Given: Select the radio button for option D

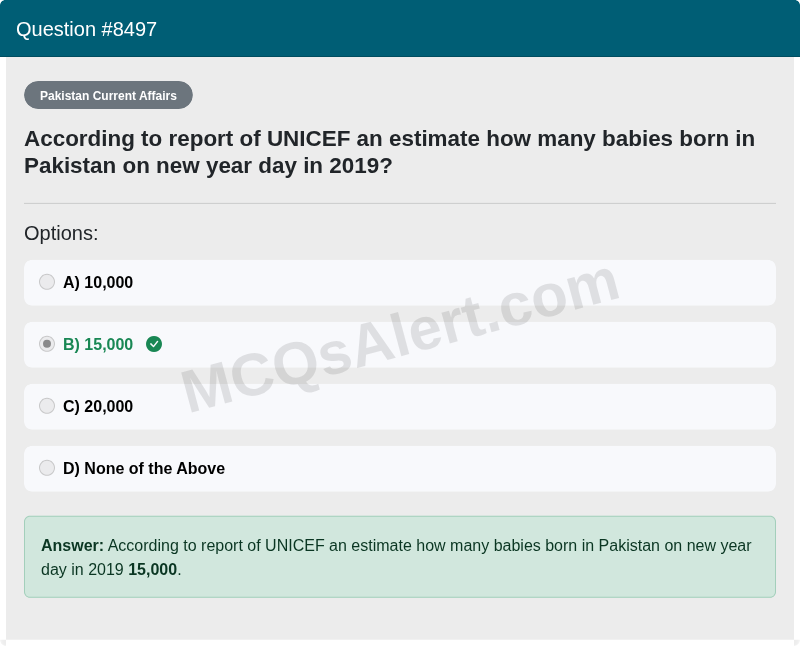Looking at the screenshot, I should coord(47,468).
